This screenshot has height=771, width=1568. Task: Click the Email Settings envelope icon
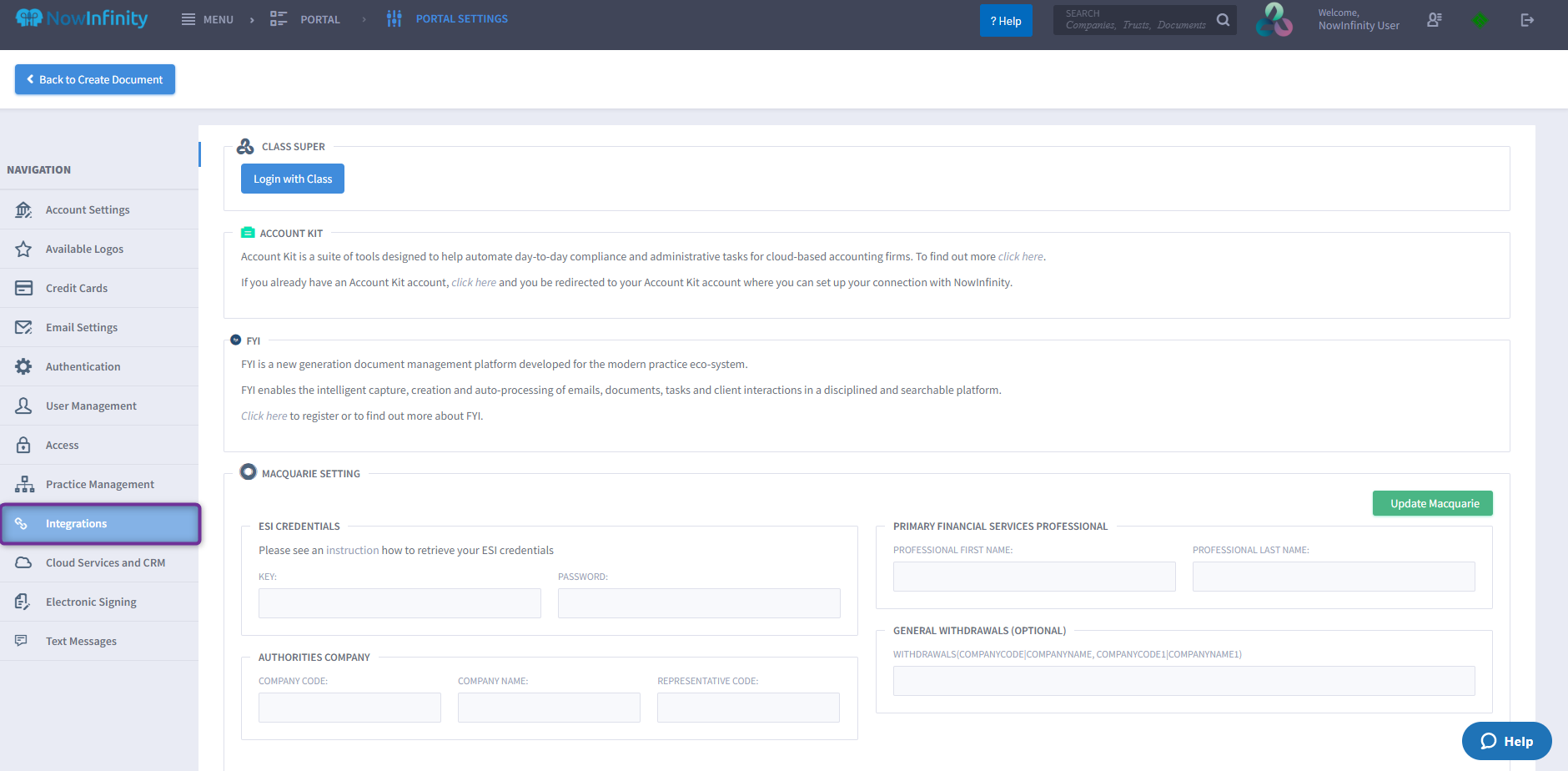point(23,327)
